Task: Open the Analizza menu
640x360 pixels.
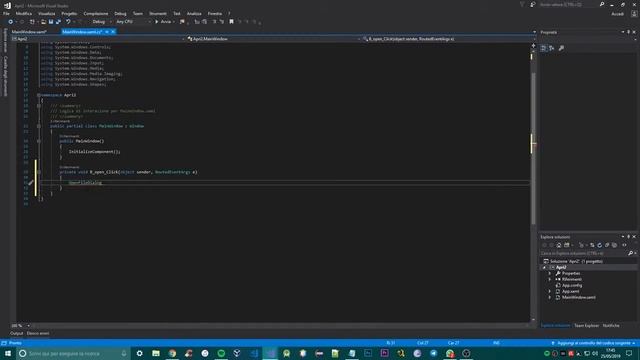Action: pyautogui.click(x=194, y=13)
